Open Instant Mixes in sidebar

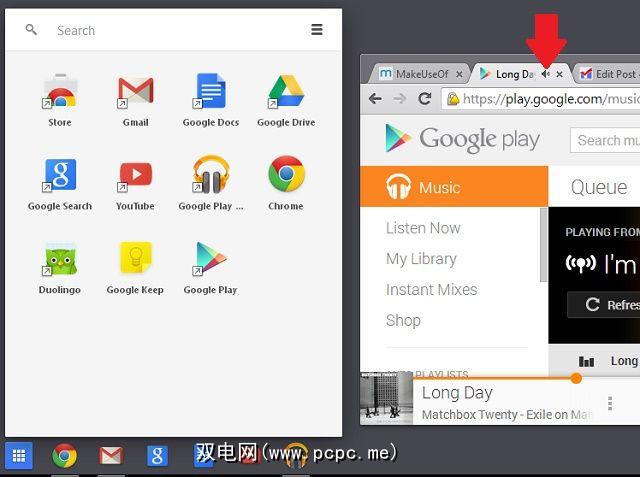[431, 289]
